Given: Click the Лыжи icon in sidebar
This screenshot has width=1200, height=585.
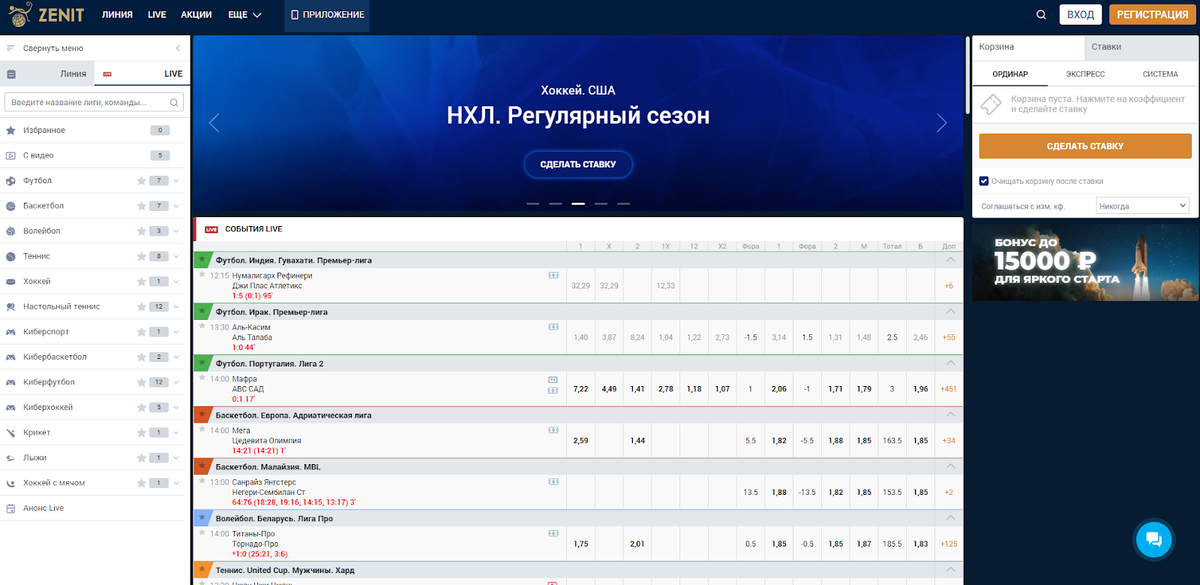Looking at the screenshot, I should [11, 457].
